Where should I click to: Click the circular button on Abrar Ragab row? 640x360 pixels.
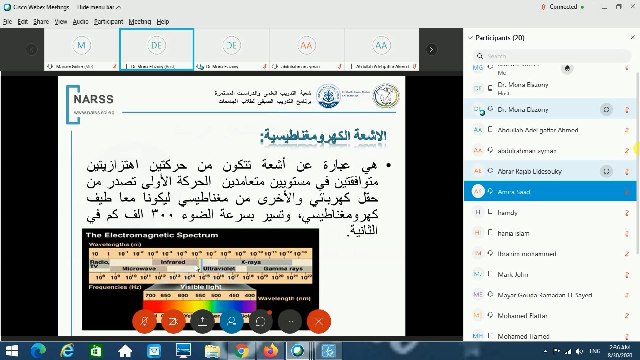pos(606,171)
